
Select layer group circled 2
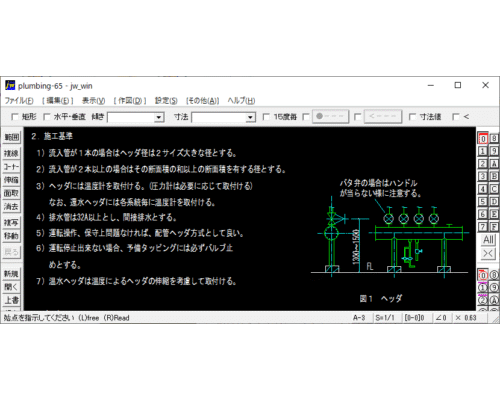(483, 300)
